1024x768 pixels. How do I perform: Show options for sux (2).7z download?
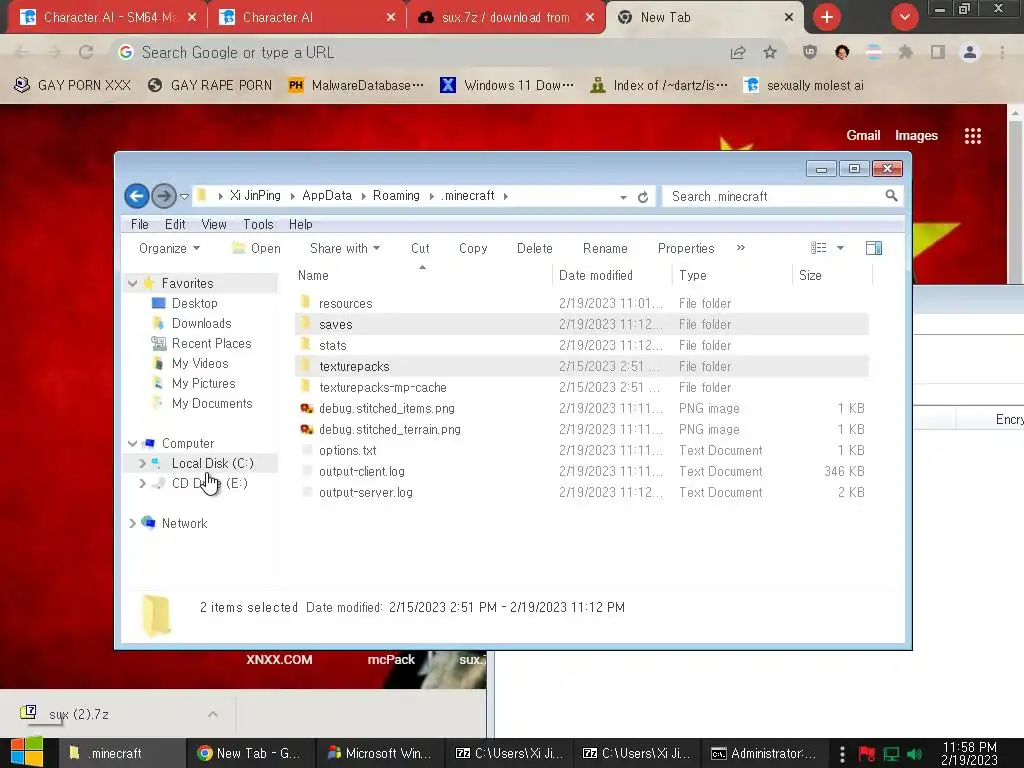click(x=213, y=714)
